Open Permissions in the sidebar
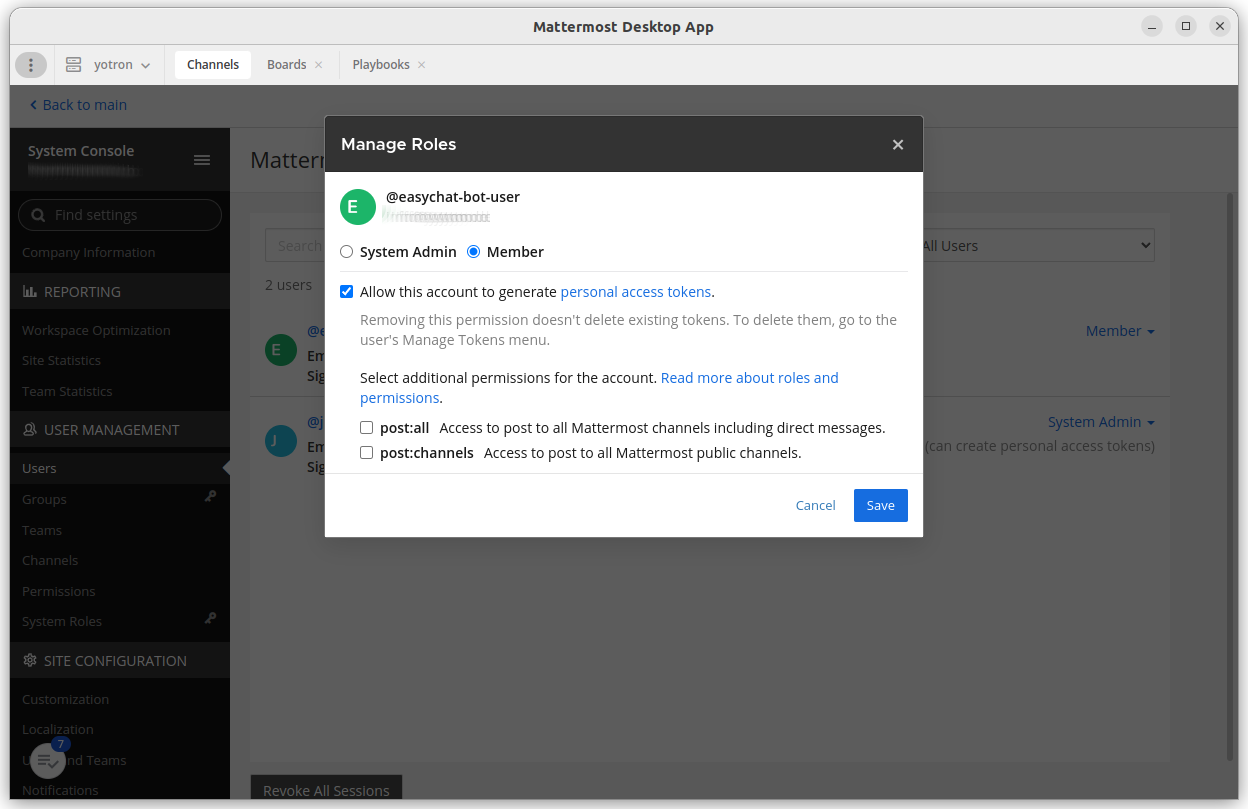Screen dimensions: 1248x809 [59, 592]
